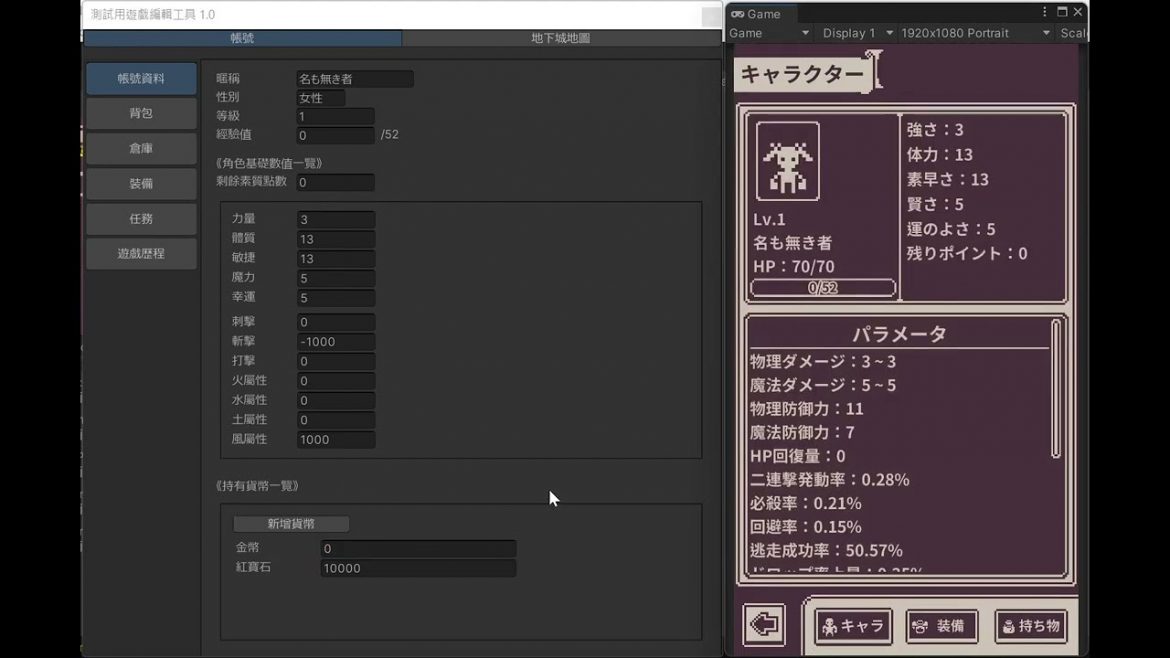Viewport: 1170px width, 658px height.
Task: Click the pixel character portrait icon
Action: (787, 162)
